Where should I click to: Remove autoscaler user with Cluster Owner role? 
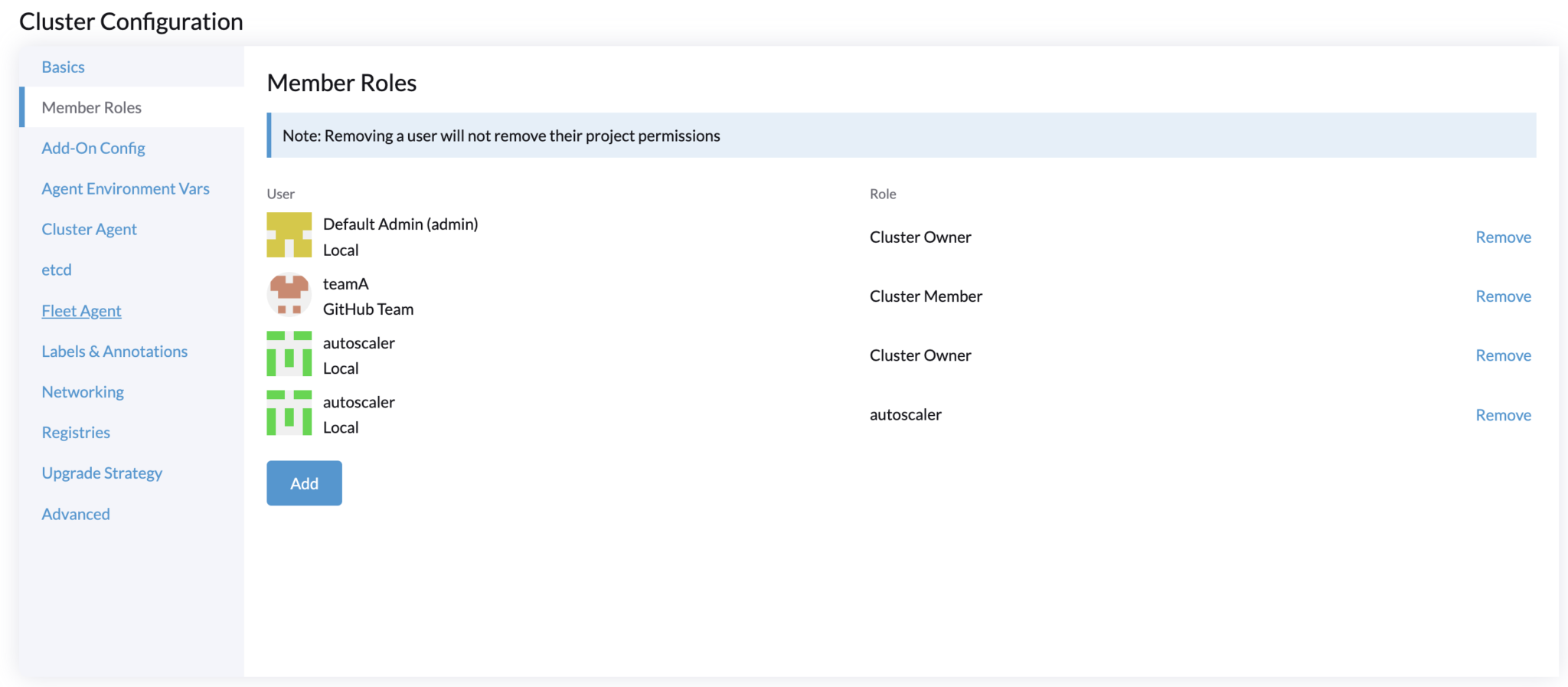[x=1503, y=355]
